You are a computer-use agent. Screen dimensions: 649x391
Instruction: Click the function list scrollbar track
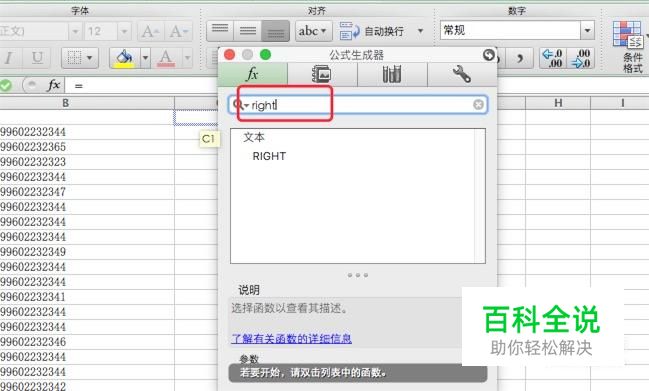480,196
